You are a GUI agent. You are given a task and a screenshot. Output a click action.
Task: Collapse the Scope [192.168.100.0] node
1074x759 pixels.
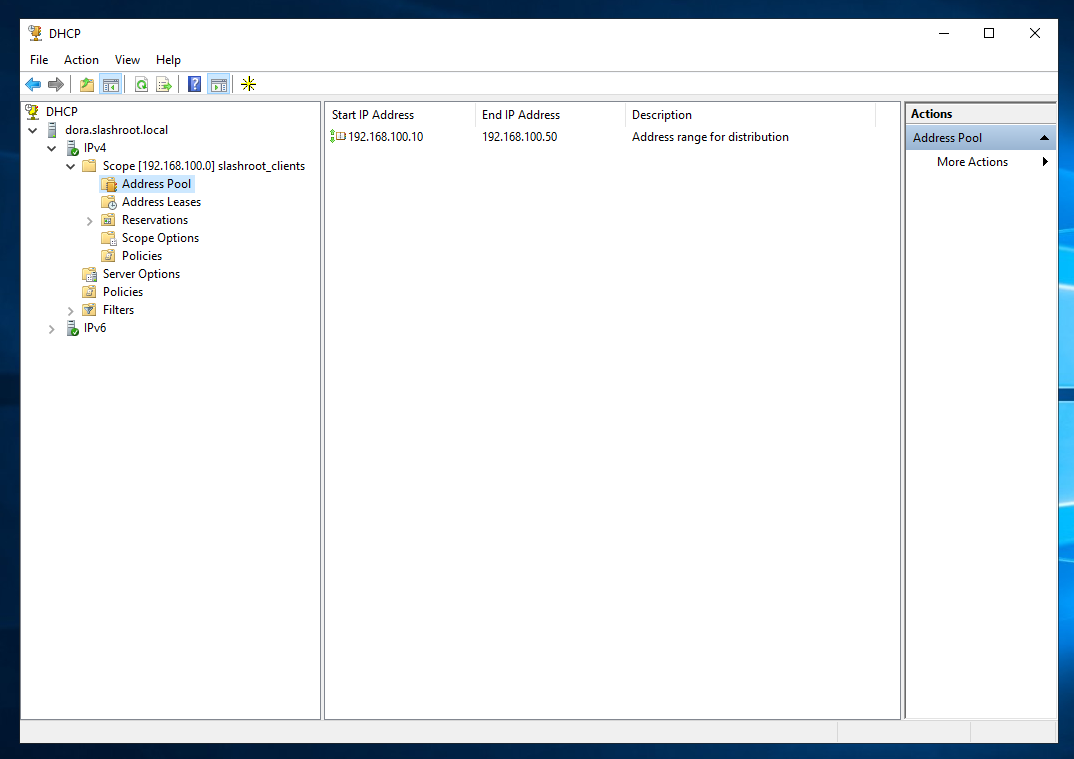tap(71, 166)
